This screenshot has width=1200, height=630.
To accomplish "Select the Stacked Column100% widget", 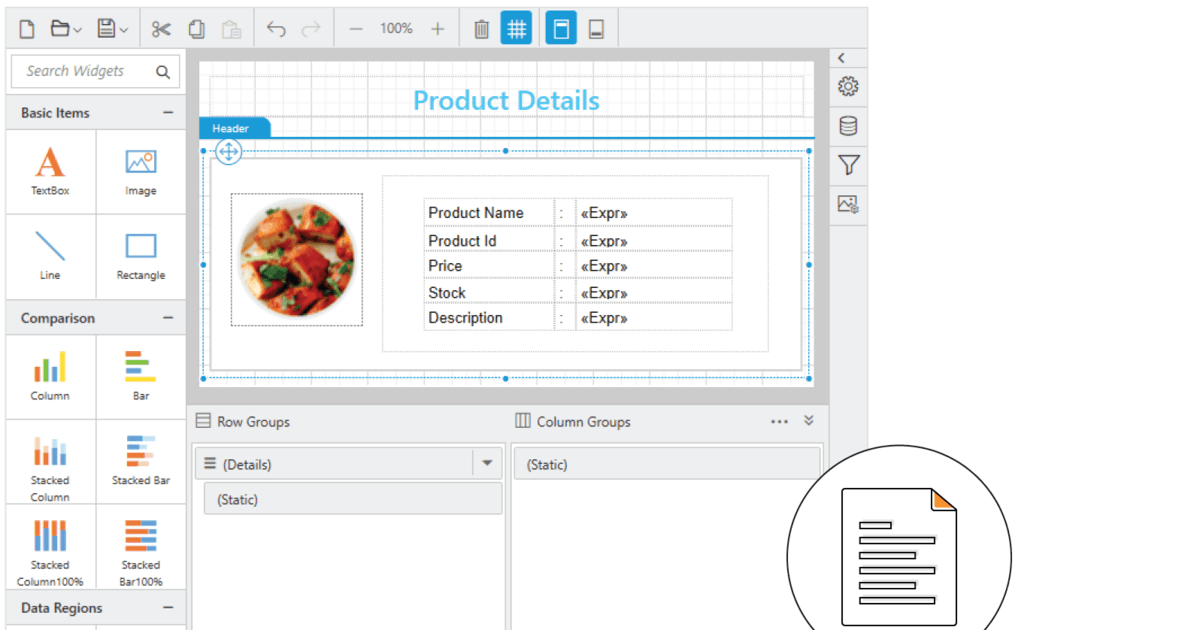I will point(50,546).
